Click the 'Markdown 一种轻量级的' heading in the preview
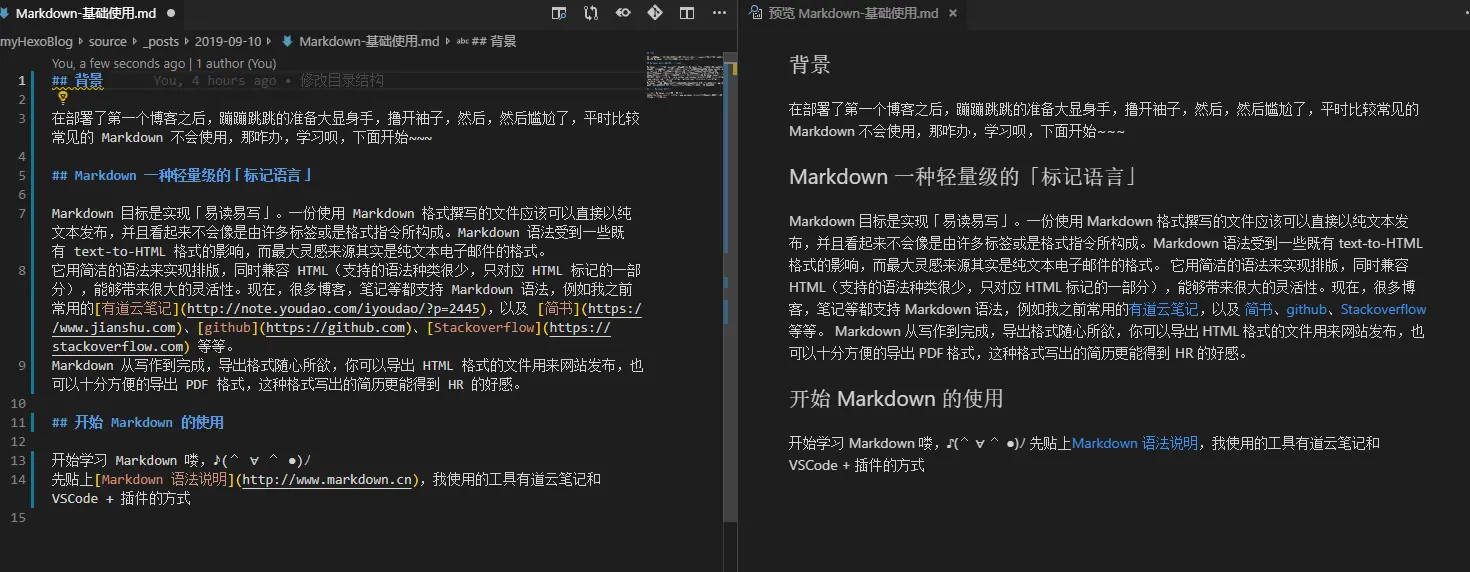 965,177
